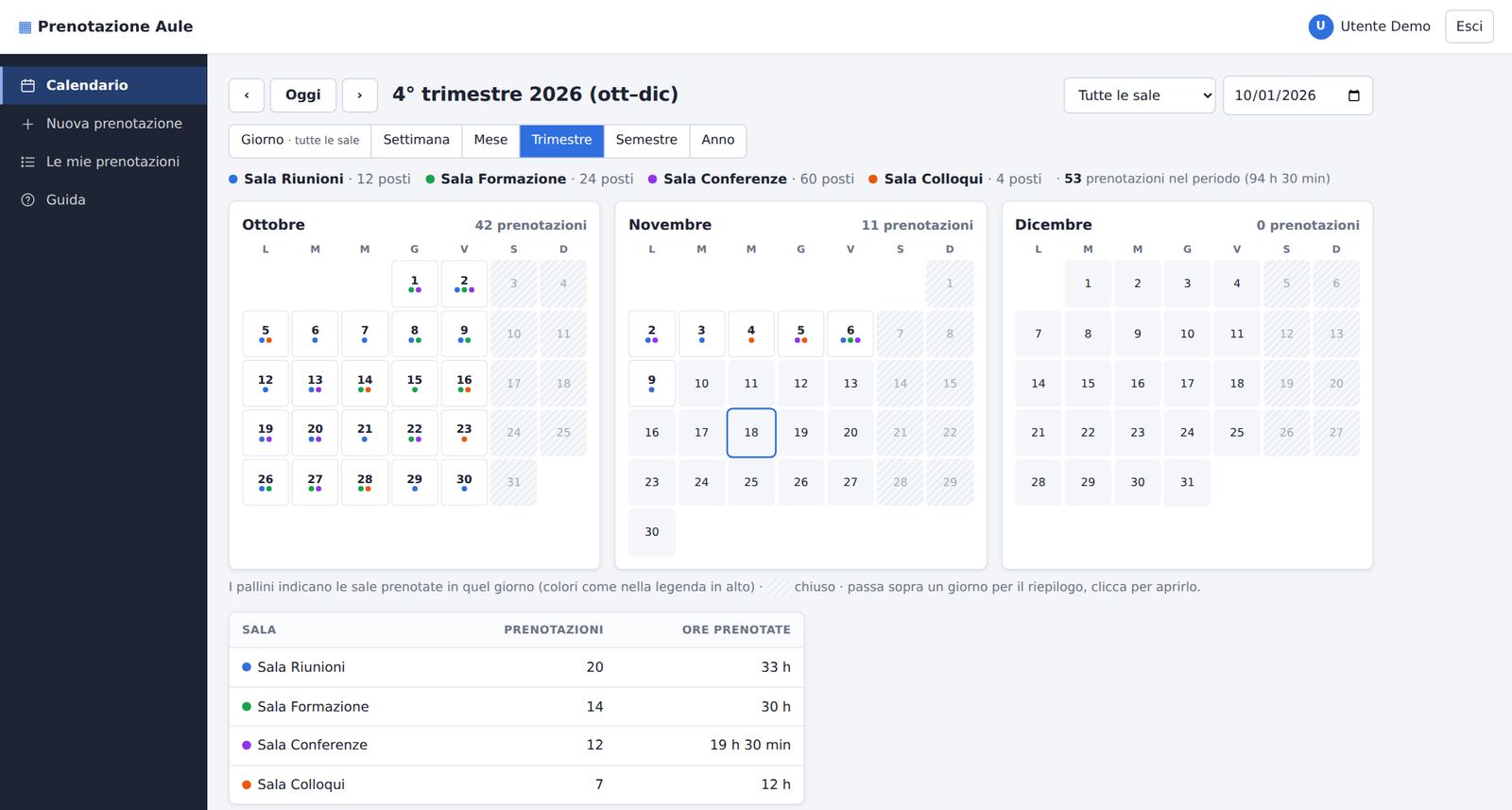
Task: Open November 6 day cell
Action: (850, 334)
